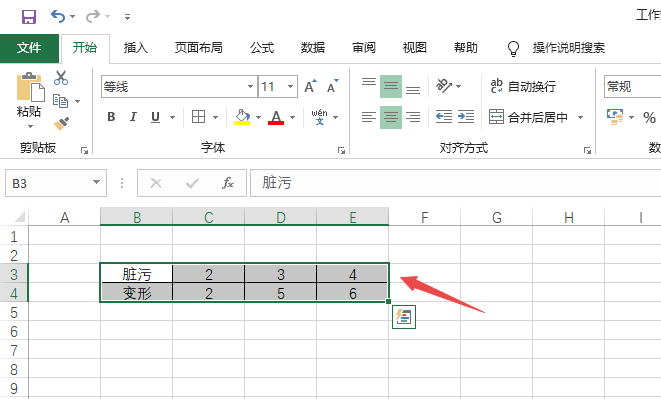The width and height of the screenshot is (661, 399).
Task: Click the Save icon in quick access toolbar
Action: (x=29, y=17)
